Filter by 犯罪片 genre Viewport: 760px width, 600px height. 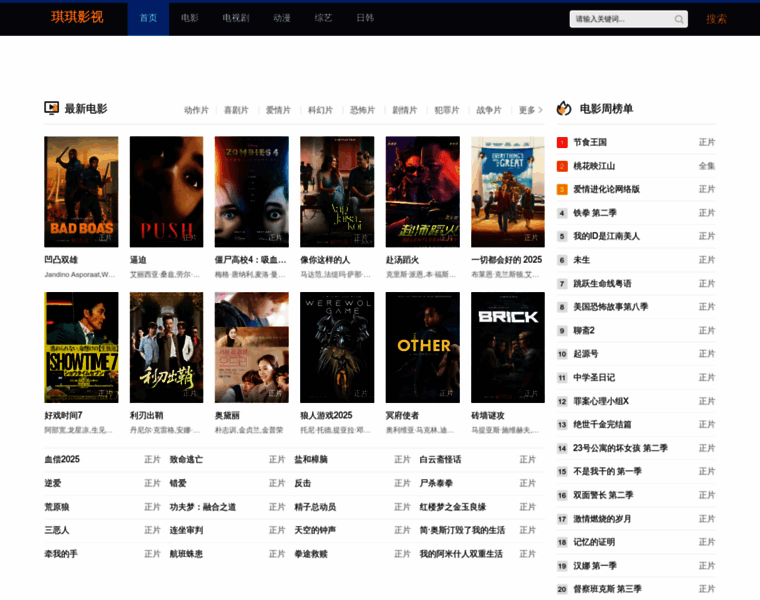(x=447, y=110)
